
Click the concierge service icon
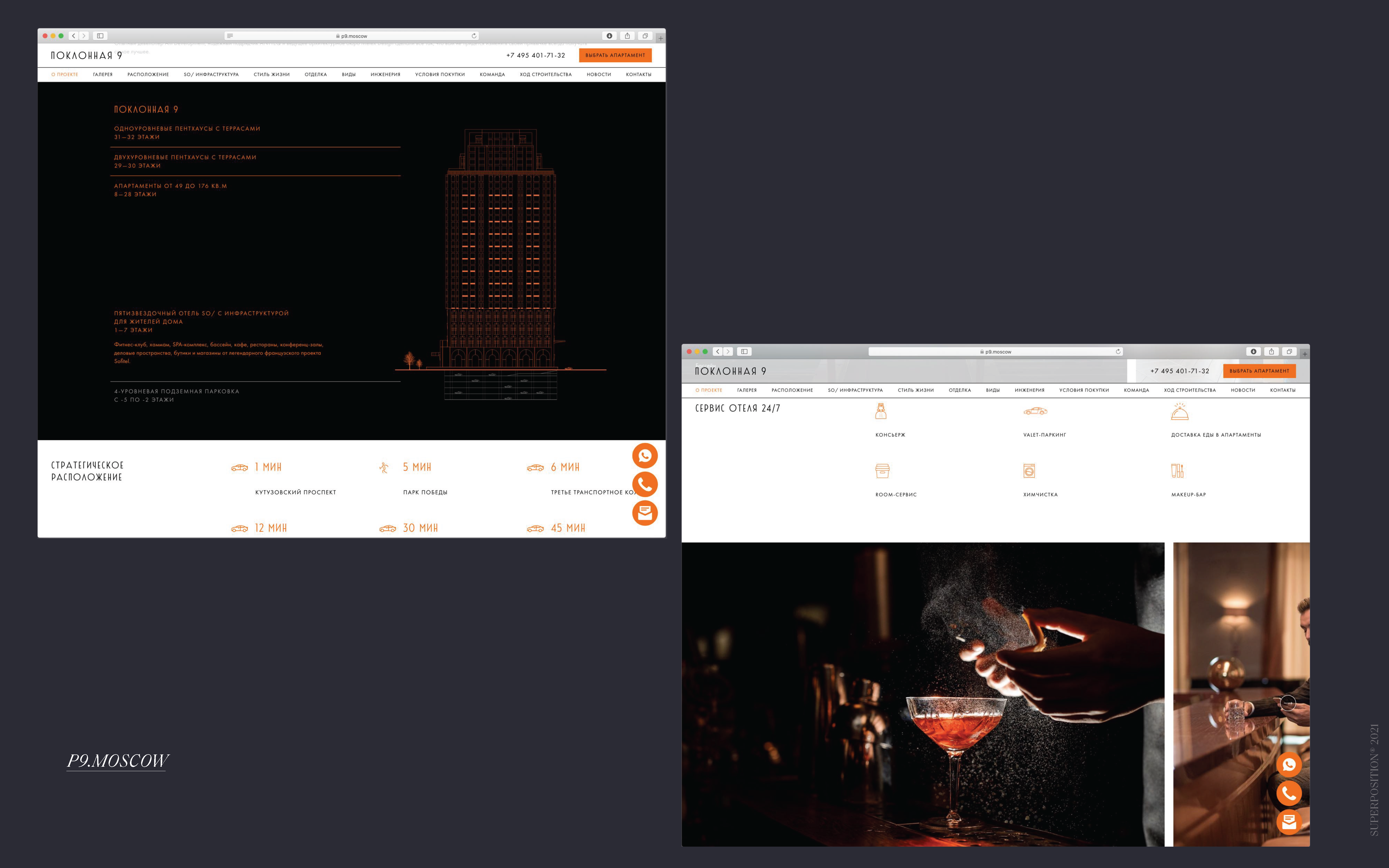881,411
